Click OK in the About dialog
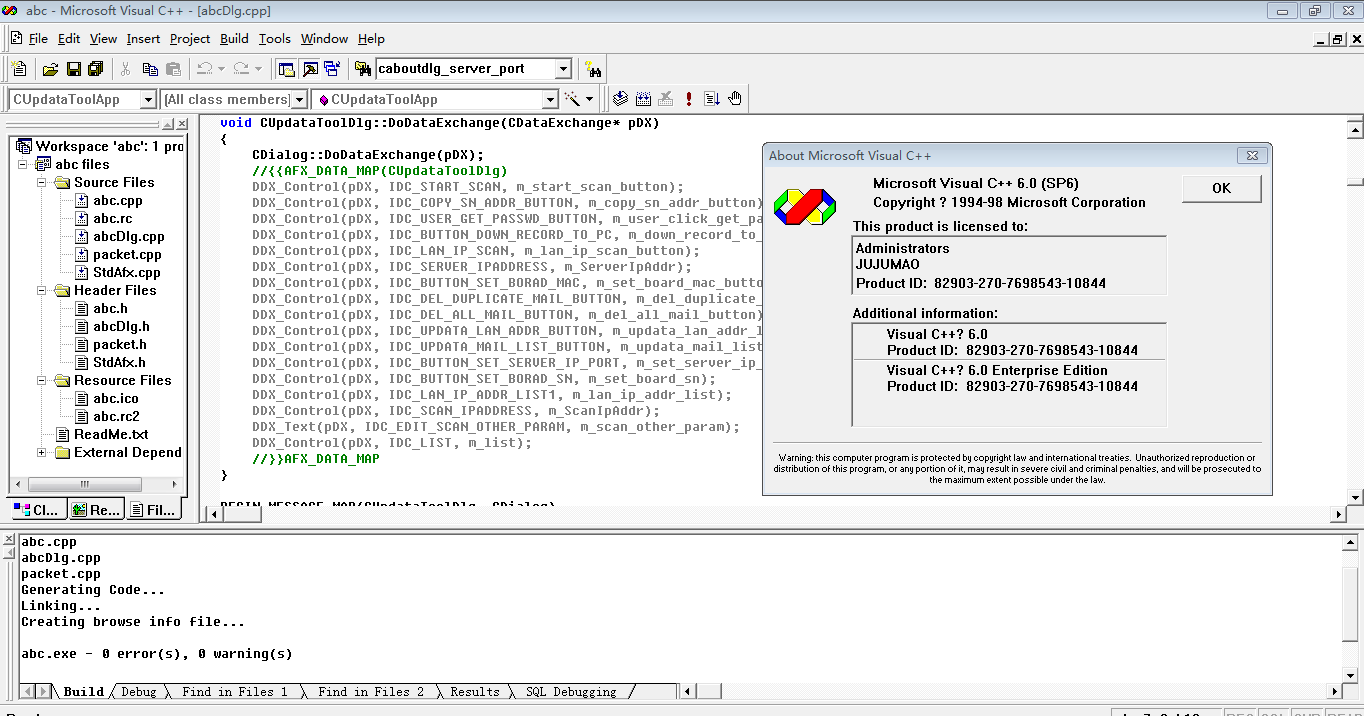1364x716 pixels. point(1221,188)
